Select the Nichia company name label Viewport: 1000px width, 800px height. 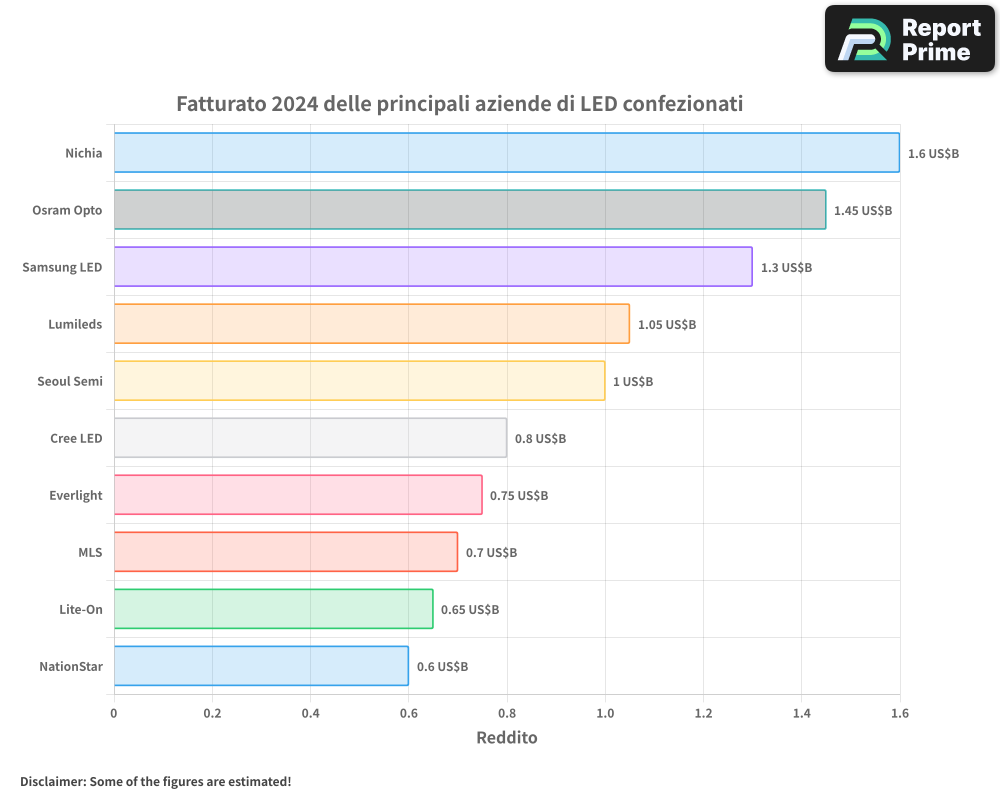point(83,153)
